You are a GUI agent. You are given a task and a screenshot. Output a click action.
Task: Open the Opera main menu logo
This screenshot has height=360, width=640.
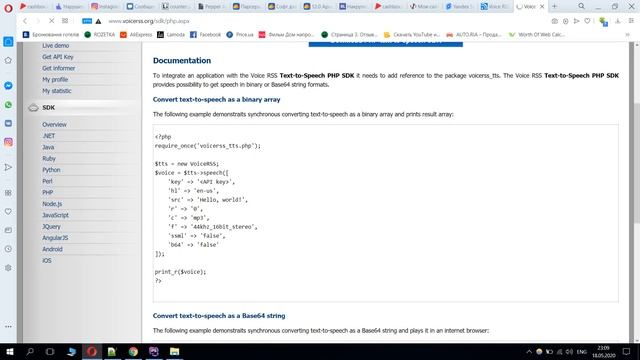8,8
